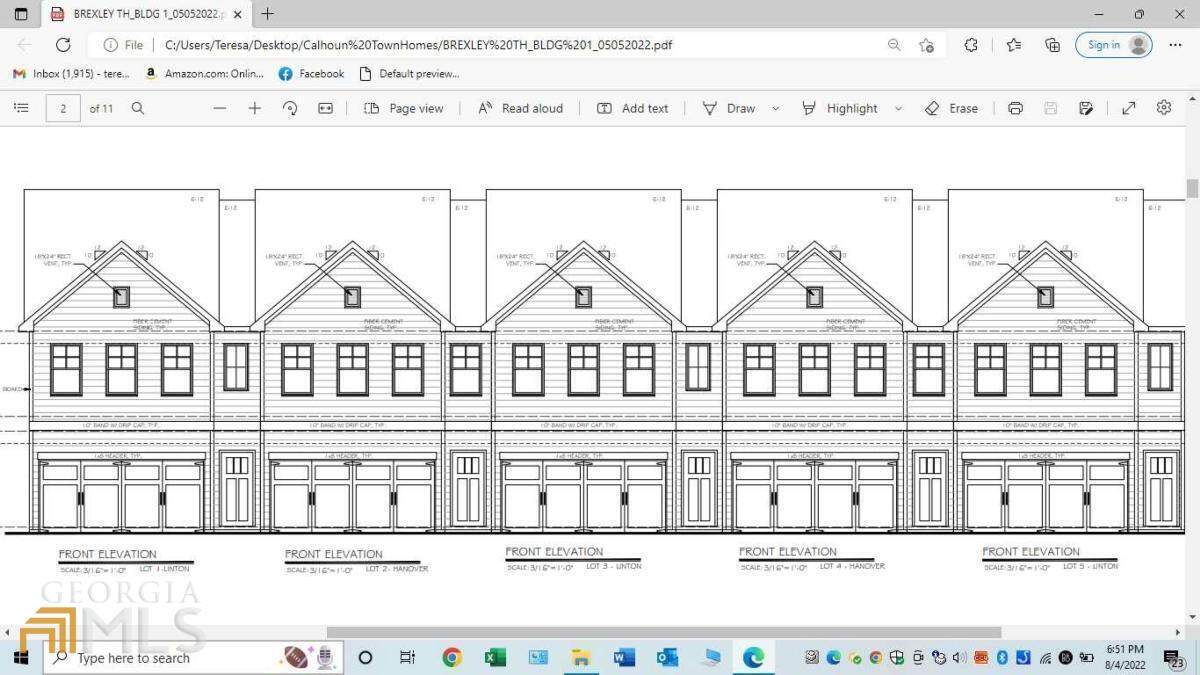1200x675 pixels.
Task: Rotate the PDF page
Action: pyautogui.click(x=290, y=108)
